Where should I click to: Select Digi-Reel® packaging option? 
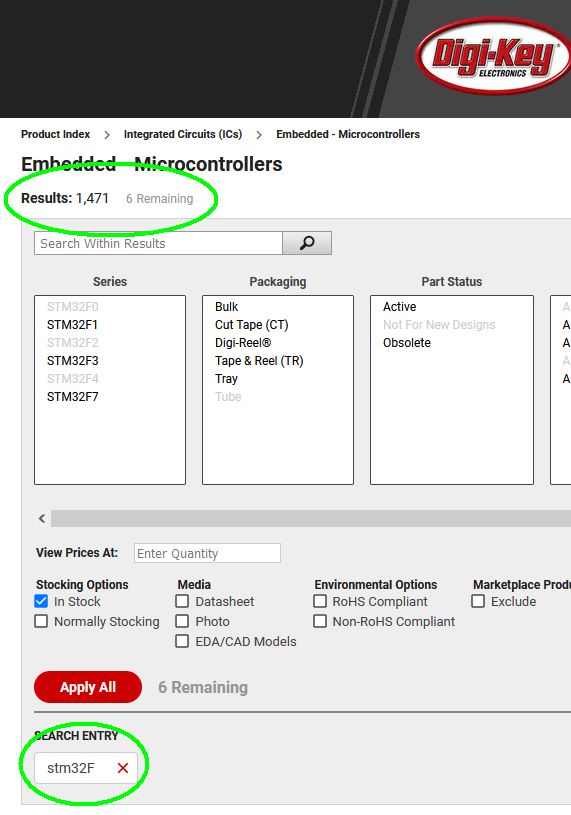(x=243, y=343)
